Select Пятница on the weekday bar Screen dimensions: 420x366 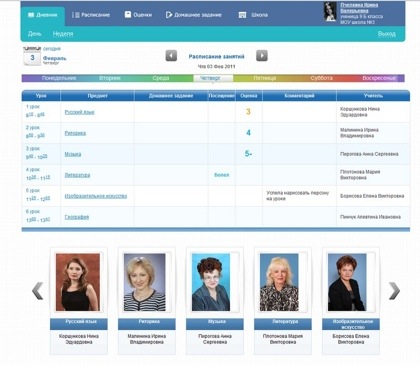click(265, 78)
